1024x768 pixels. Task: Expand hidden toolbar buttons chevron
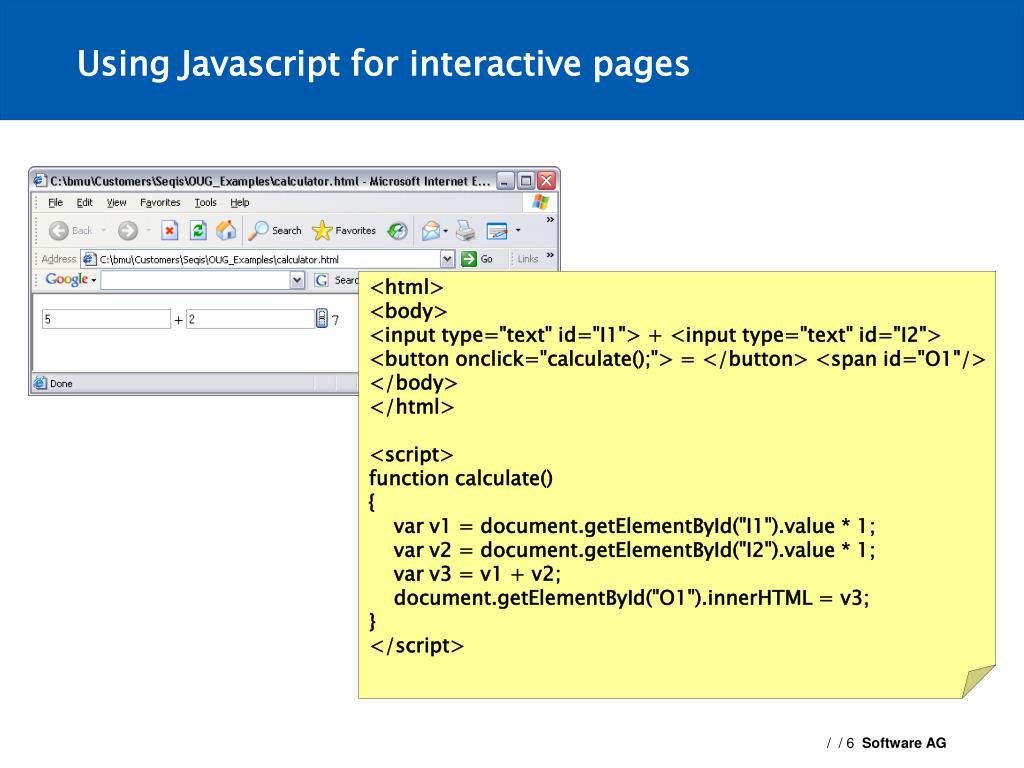pyautogui.click(x=550, y=220)
